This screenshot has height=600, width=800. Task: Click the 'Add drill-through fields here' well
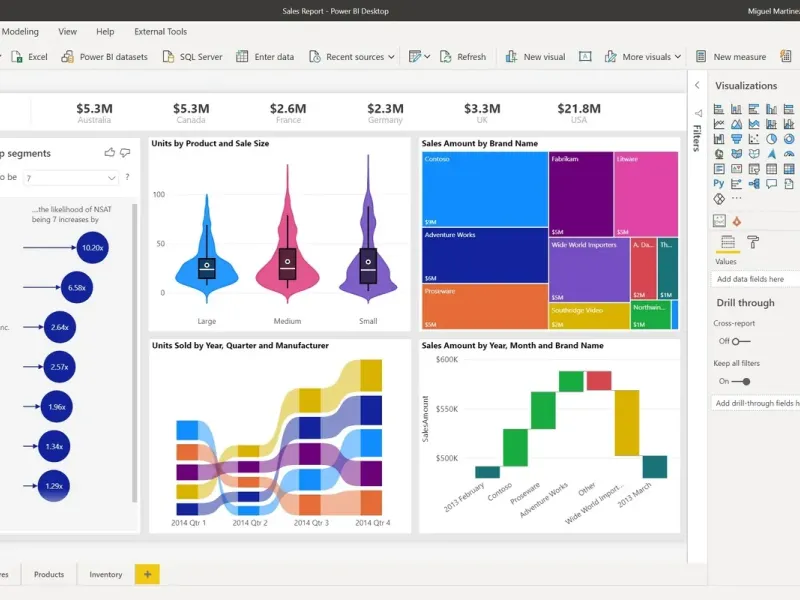[x=755, y=403]
